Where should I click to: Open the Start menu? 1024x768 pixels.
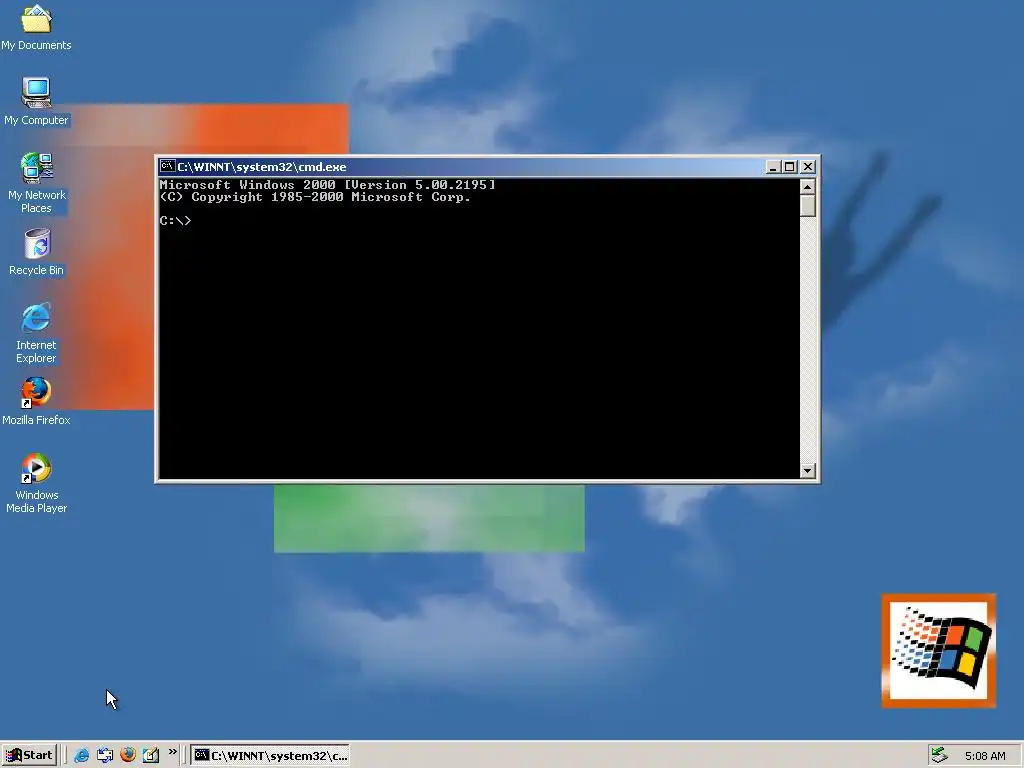[29, 755]
